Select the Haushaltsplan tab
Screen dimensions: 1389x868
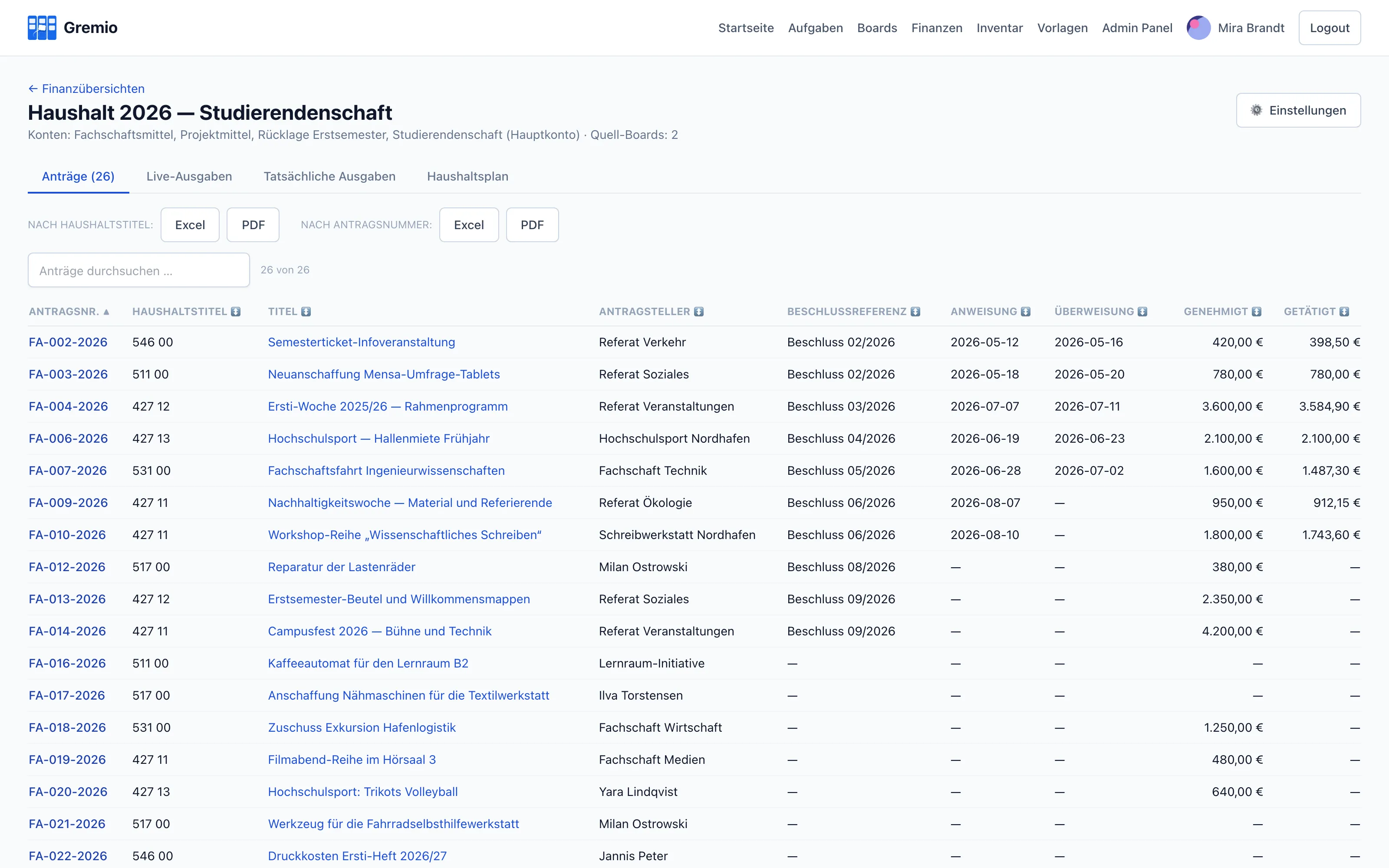[x=468, y=176]
